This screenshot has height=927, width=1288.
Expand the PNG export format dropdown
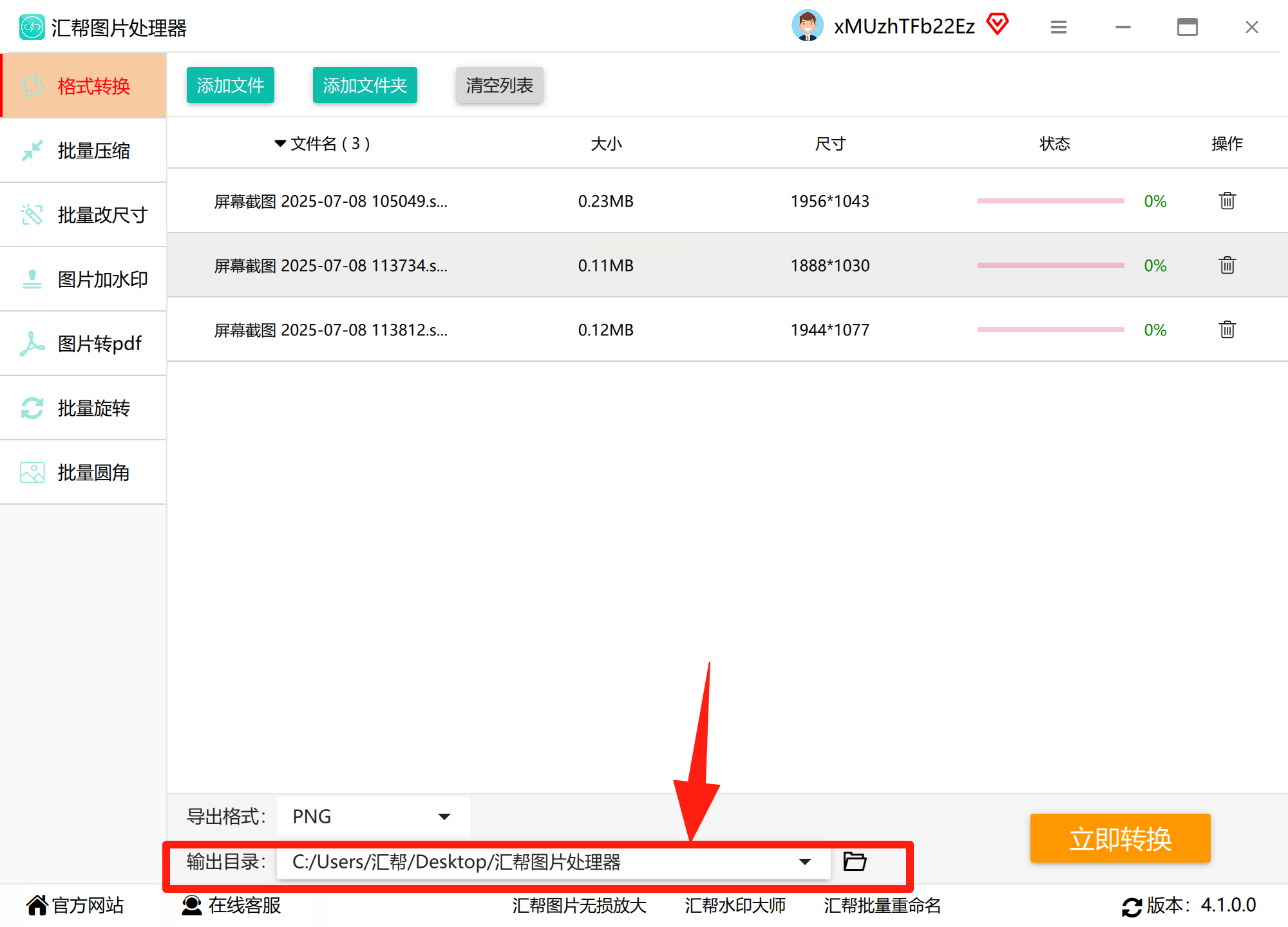(x=444, y=816)
